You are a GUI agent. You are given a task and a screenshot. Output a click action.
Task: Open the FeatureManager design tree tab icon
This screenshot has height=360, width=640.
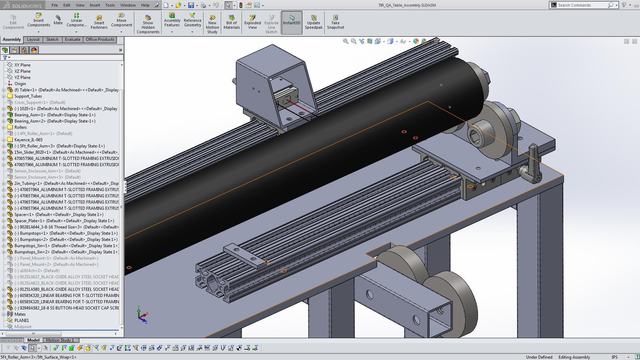pyautogui.click(x=5, y=50)
